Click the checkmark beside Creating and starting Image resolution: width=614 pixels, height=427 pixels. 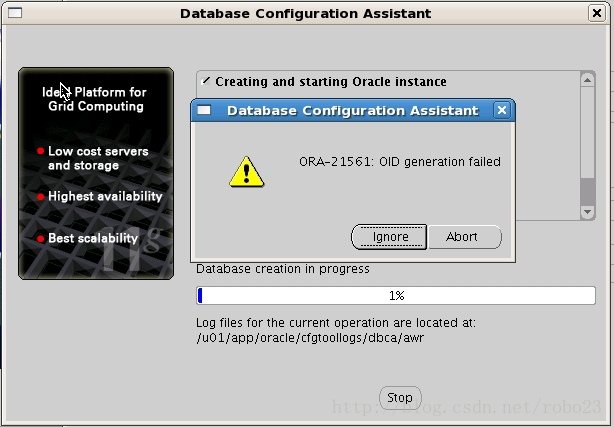pos(206,81)
